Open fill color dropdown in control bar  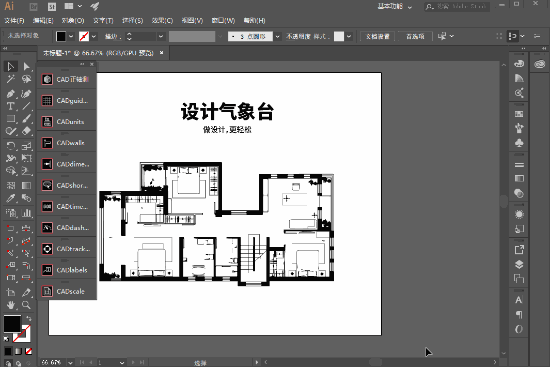(x=71, y=36)
